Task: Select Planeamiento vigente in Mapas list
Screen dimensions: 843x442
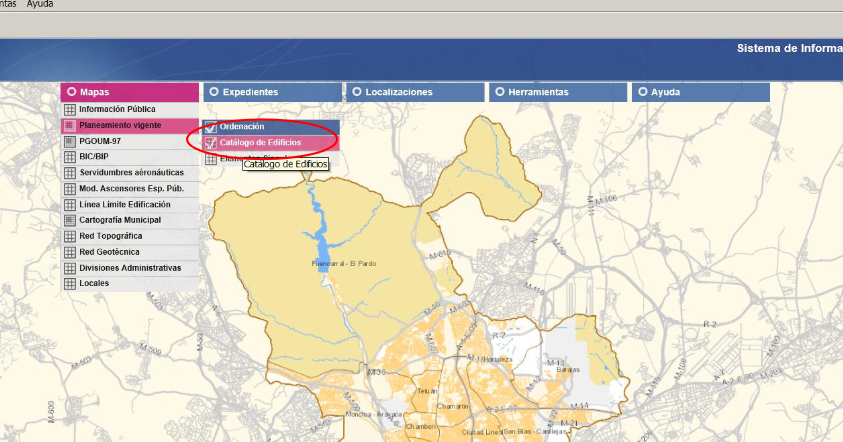Action: pyautogui.click(x=120, y=125)
